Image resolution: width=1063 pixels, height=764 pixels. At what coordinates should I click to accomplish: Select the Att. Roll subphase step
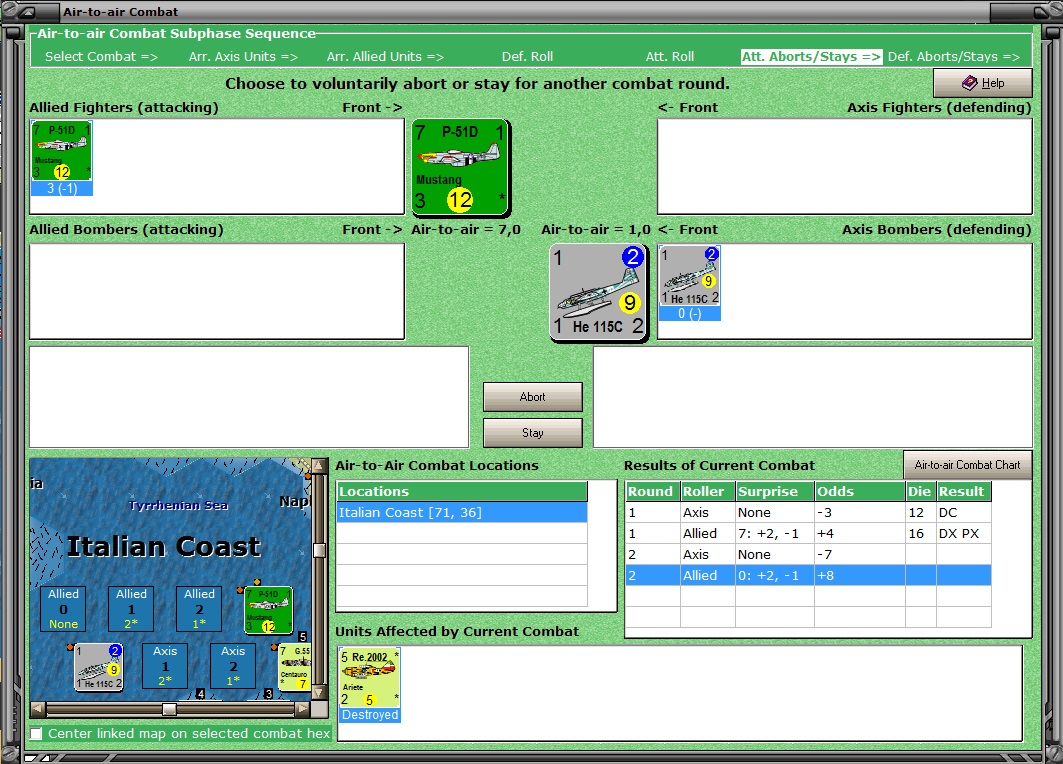[x=670, y=57]
